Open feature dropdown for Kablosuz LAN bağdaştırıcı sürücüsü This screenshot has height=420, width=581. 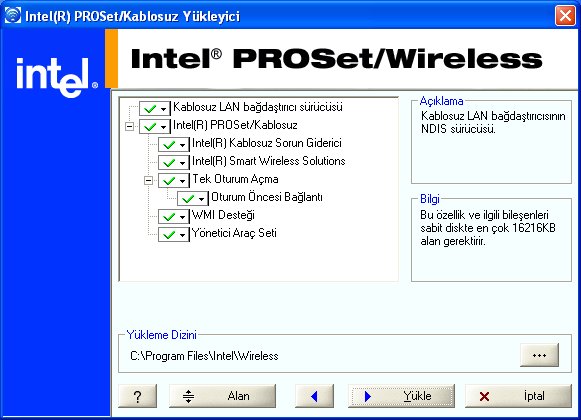point(155,109)
